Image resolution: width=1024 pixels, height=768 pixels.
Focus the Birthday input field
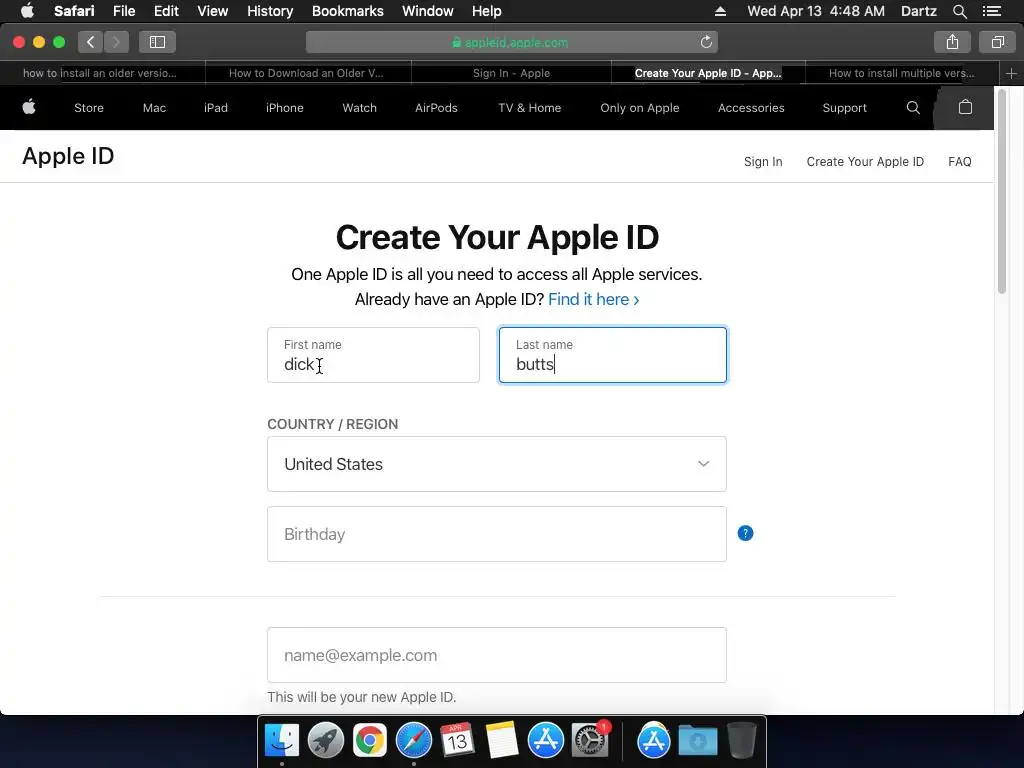(496, 534)
